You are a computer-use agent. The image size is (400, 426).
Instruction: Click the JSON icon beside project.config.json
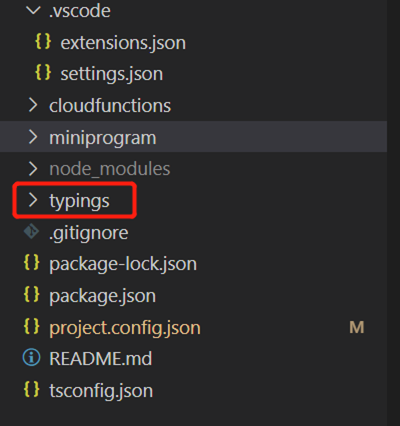click(x=32, y=326)
